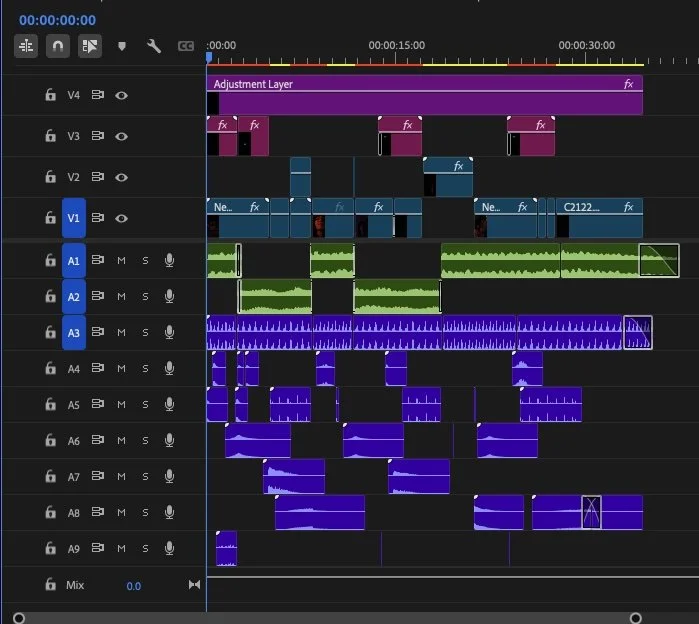Click the blue playhead marker on ruler
The image size is (699, 624).
[209, 57]
